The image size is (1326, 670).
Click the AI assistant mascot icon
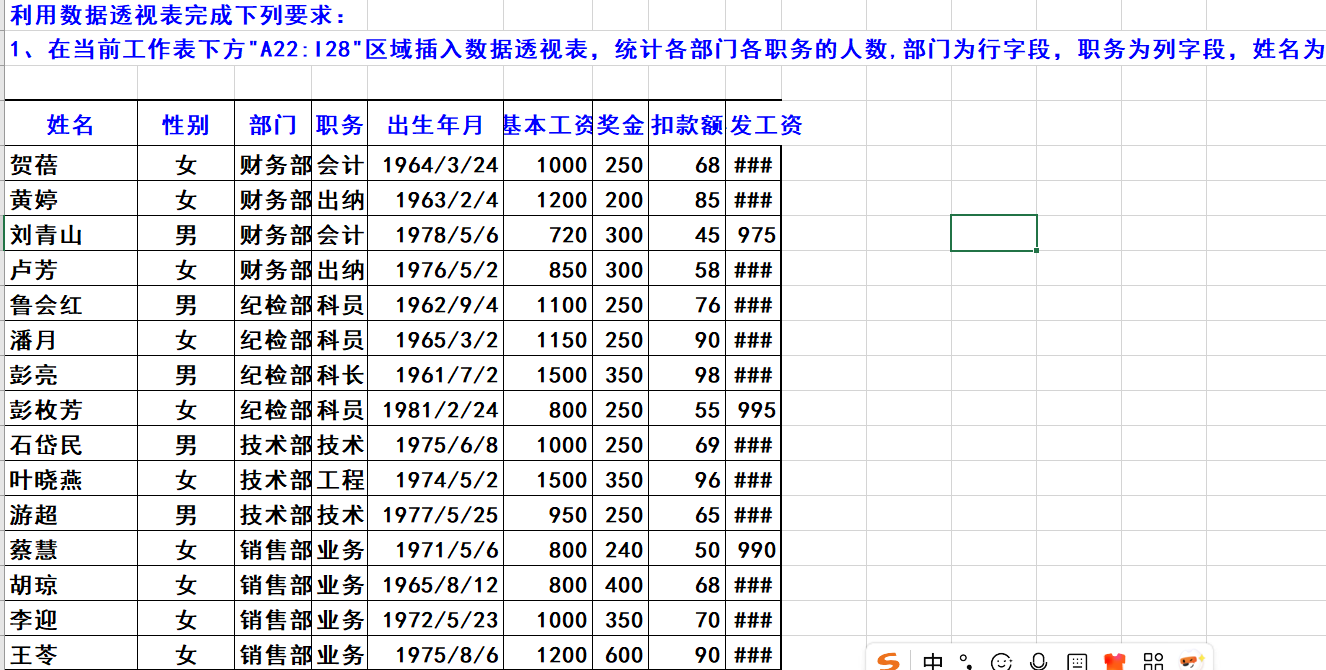(1191, 661)
